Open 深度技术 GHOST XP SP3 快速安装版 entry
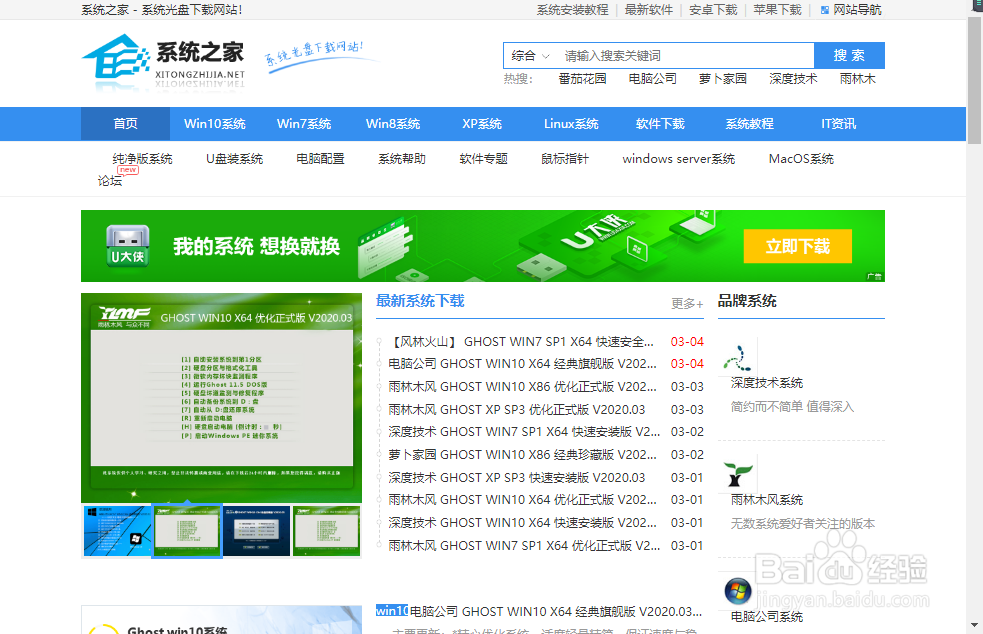 [x=517, y=478]
